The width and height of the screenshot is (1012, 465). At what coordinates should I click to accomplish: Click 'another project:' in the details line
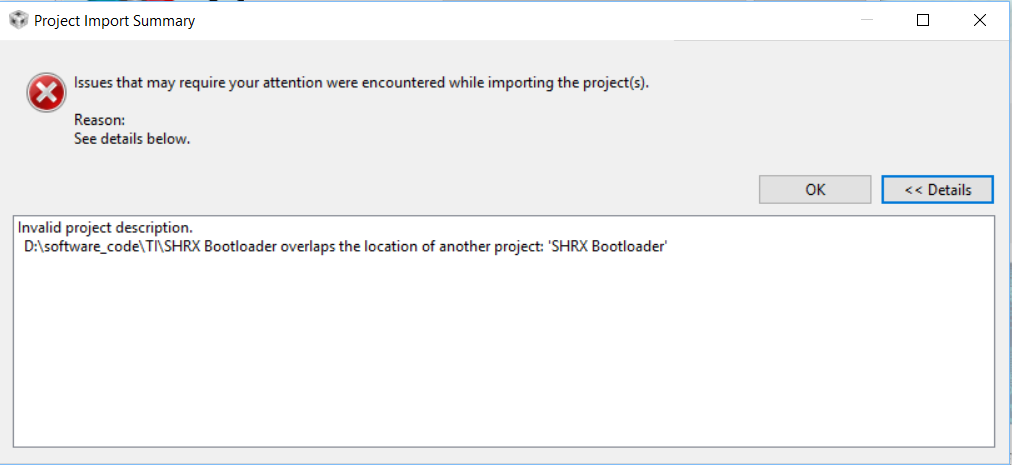(x=510, y=246)
